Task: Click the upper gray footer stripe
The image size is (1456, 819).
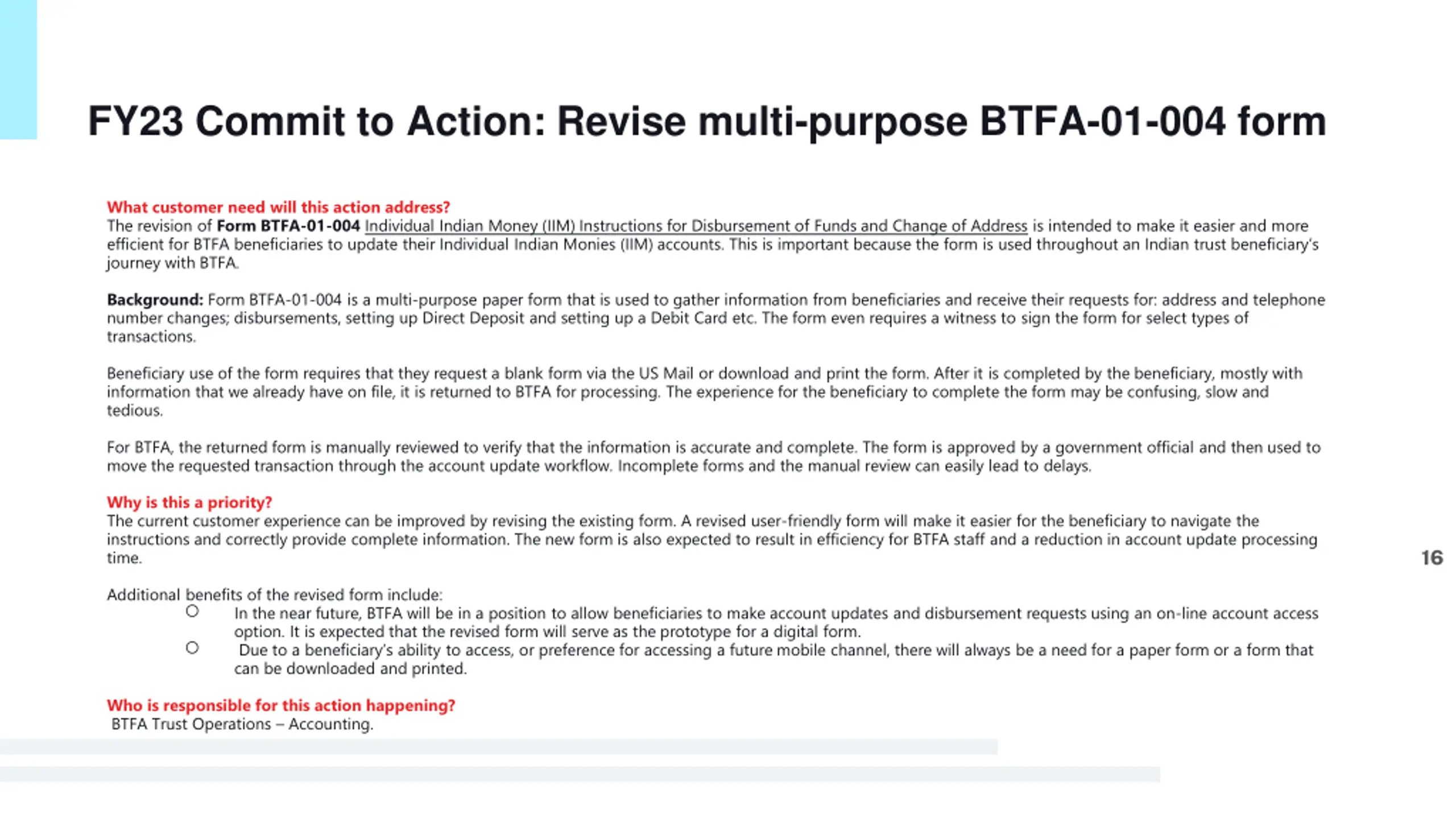Action: coord(499,747)
